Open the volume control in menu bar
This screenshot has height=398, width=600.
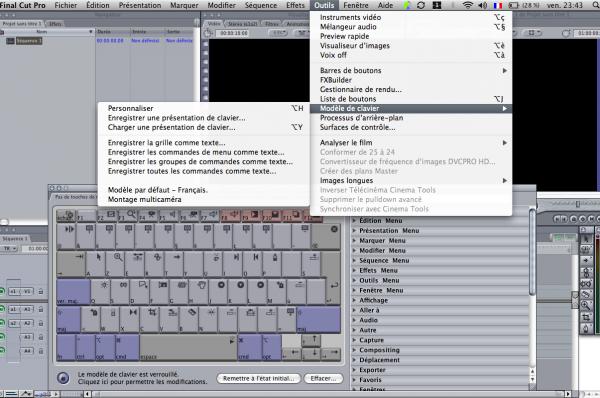(483, 5)
